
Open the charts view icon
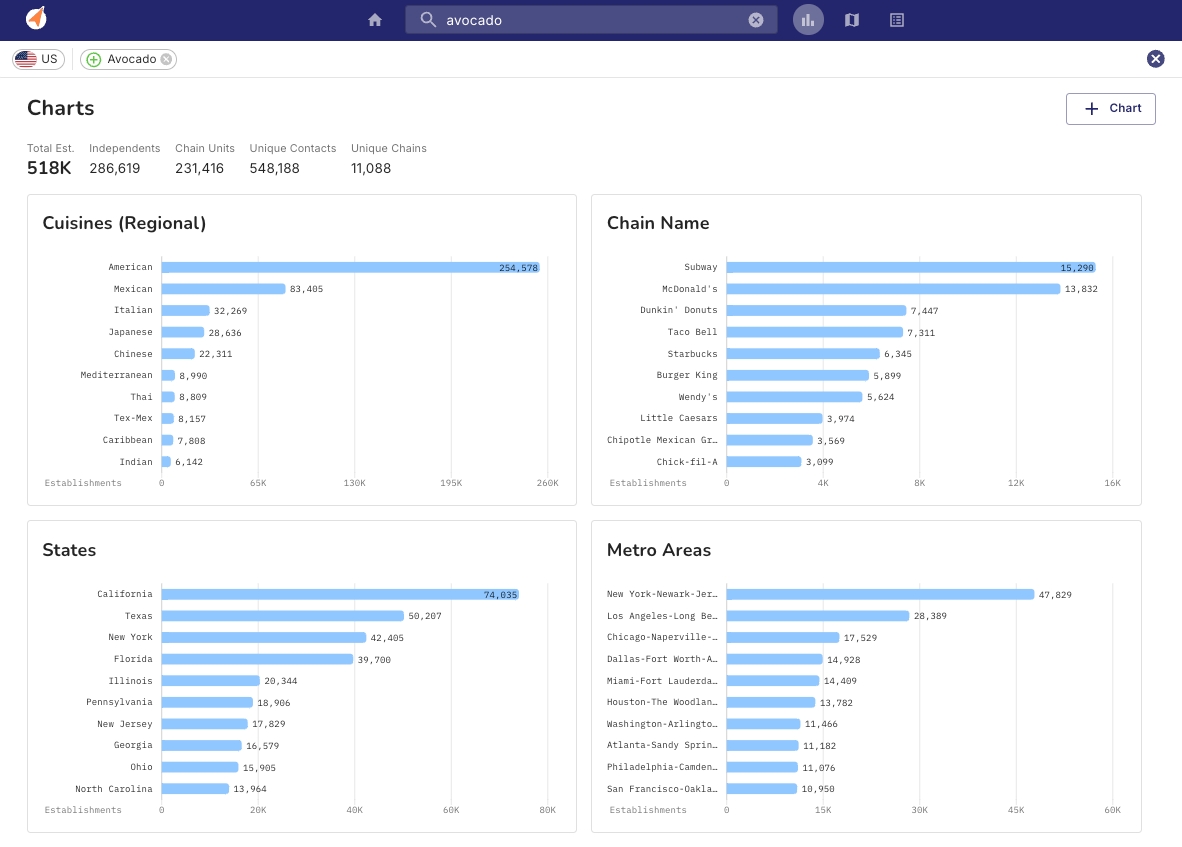(x=808, y=20)
